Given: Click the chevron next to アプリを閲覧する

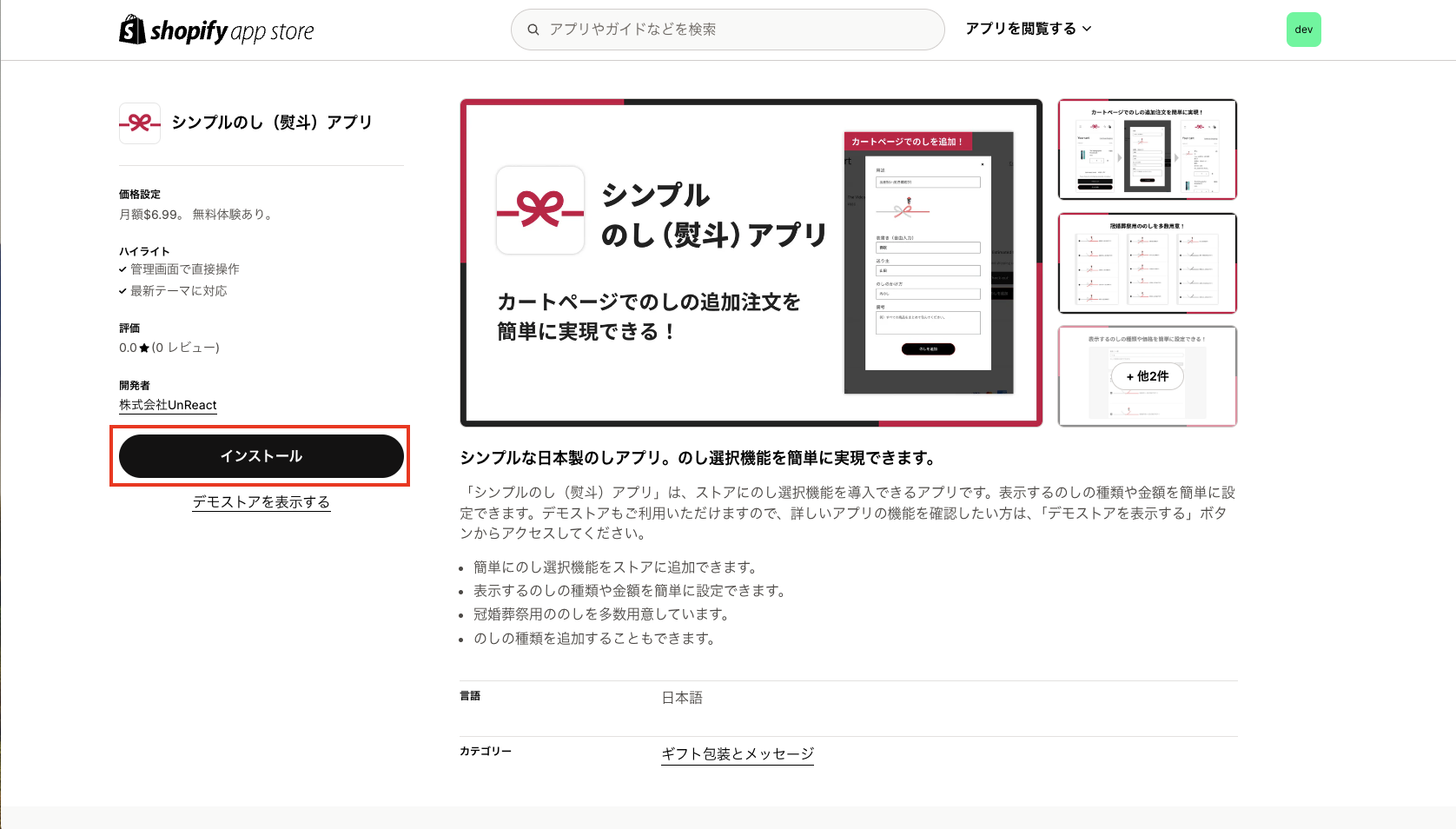Looking at the screenshot, I should pos(1088,29).
